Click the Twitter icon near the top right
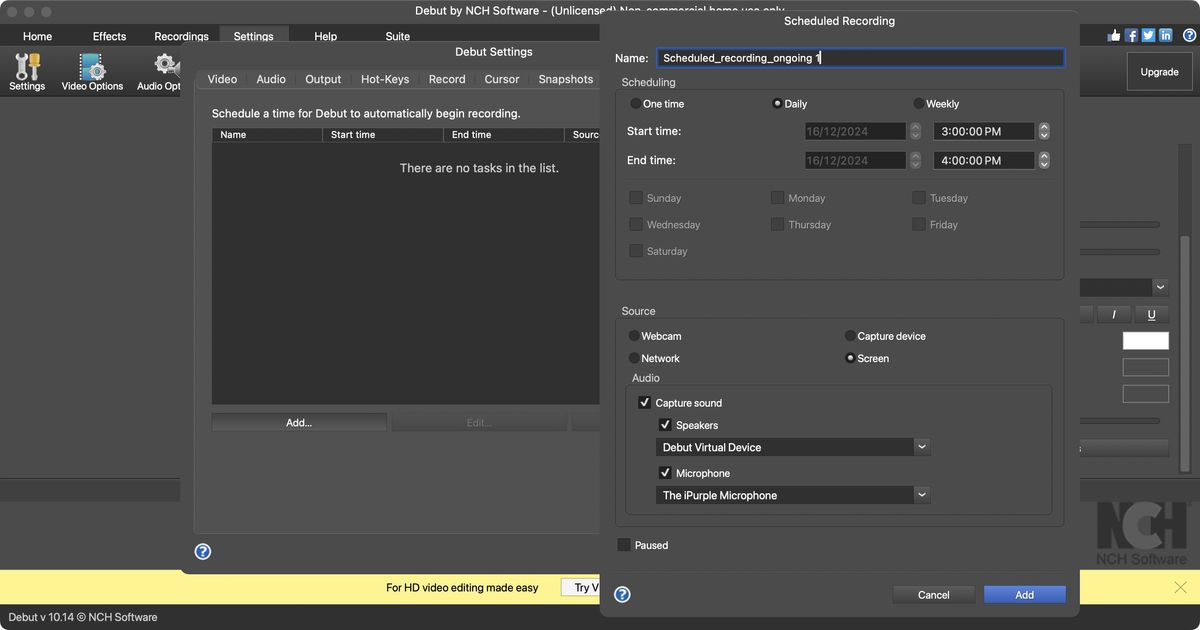1200x630 pixels. (1147, 34)
